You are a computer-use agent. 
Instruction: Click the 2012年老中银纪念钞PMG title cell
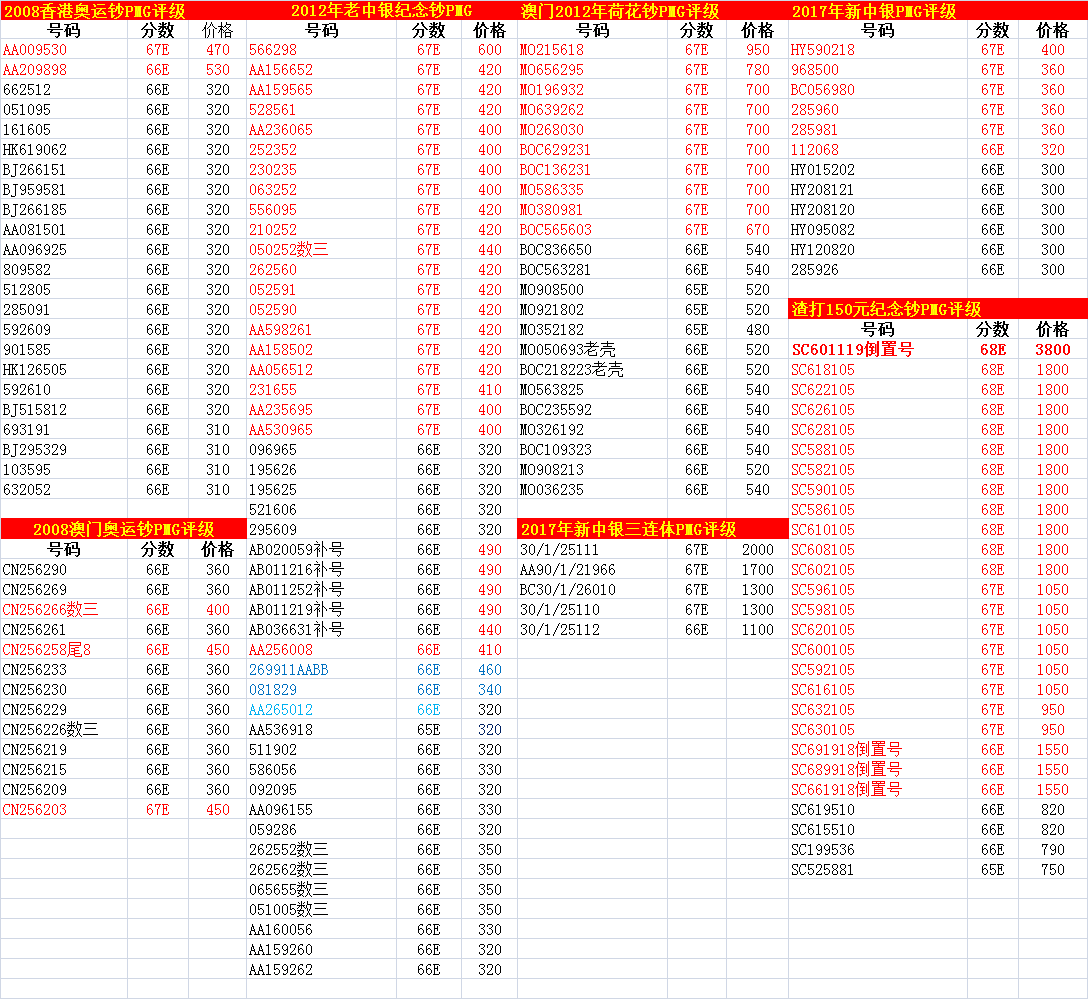pyautogui.click(x=382, y=11)
